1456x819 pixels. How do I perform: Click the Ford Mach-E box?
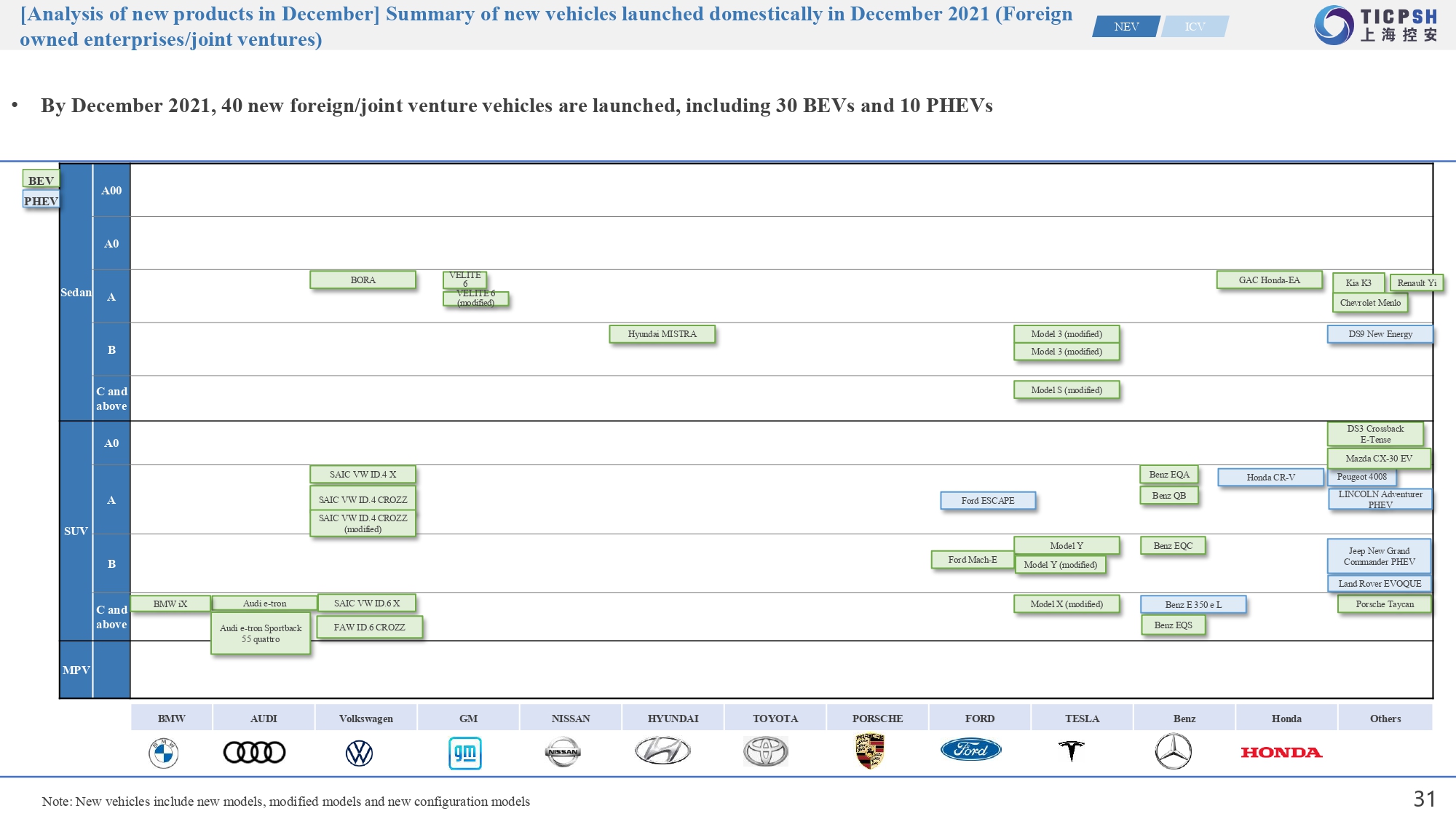point(972,560)
